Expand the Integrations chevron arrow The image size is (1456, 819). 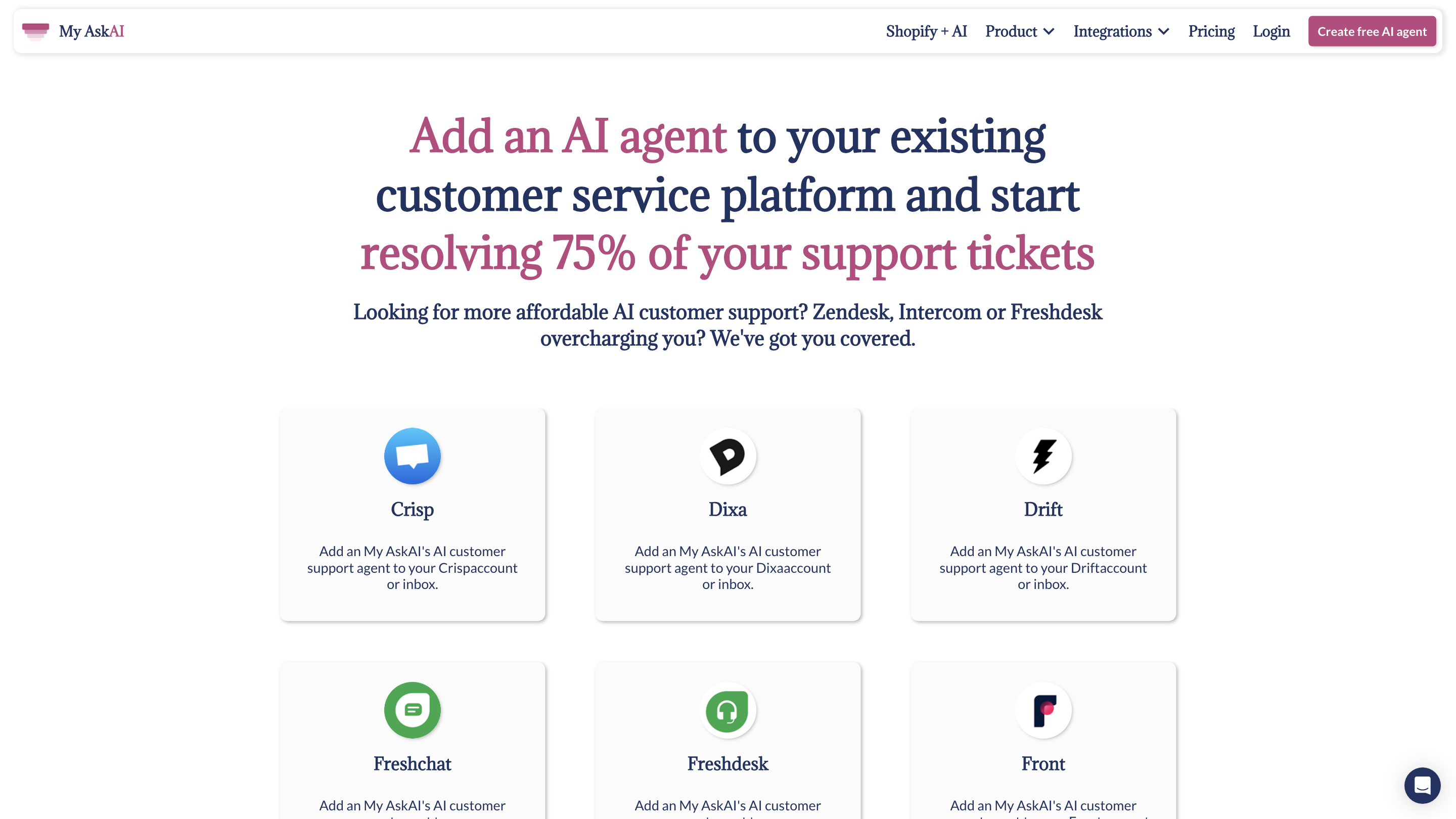pos(1164,32)
